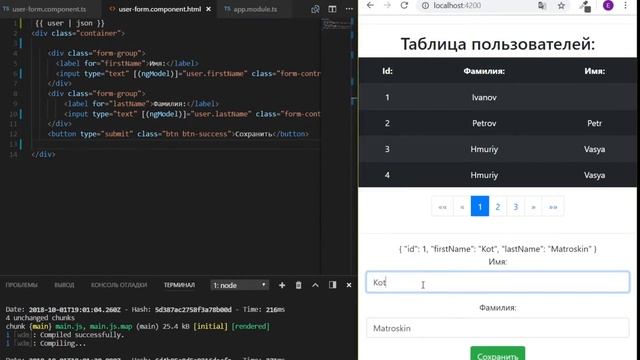640x360 pixels.
Task: Close the user-form.component.html tab
Action: pyautogui.click(x=209, y=9)
